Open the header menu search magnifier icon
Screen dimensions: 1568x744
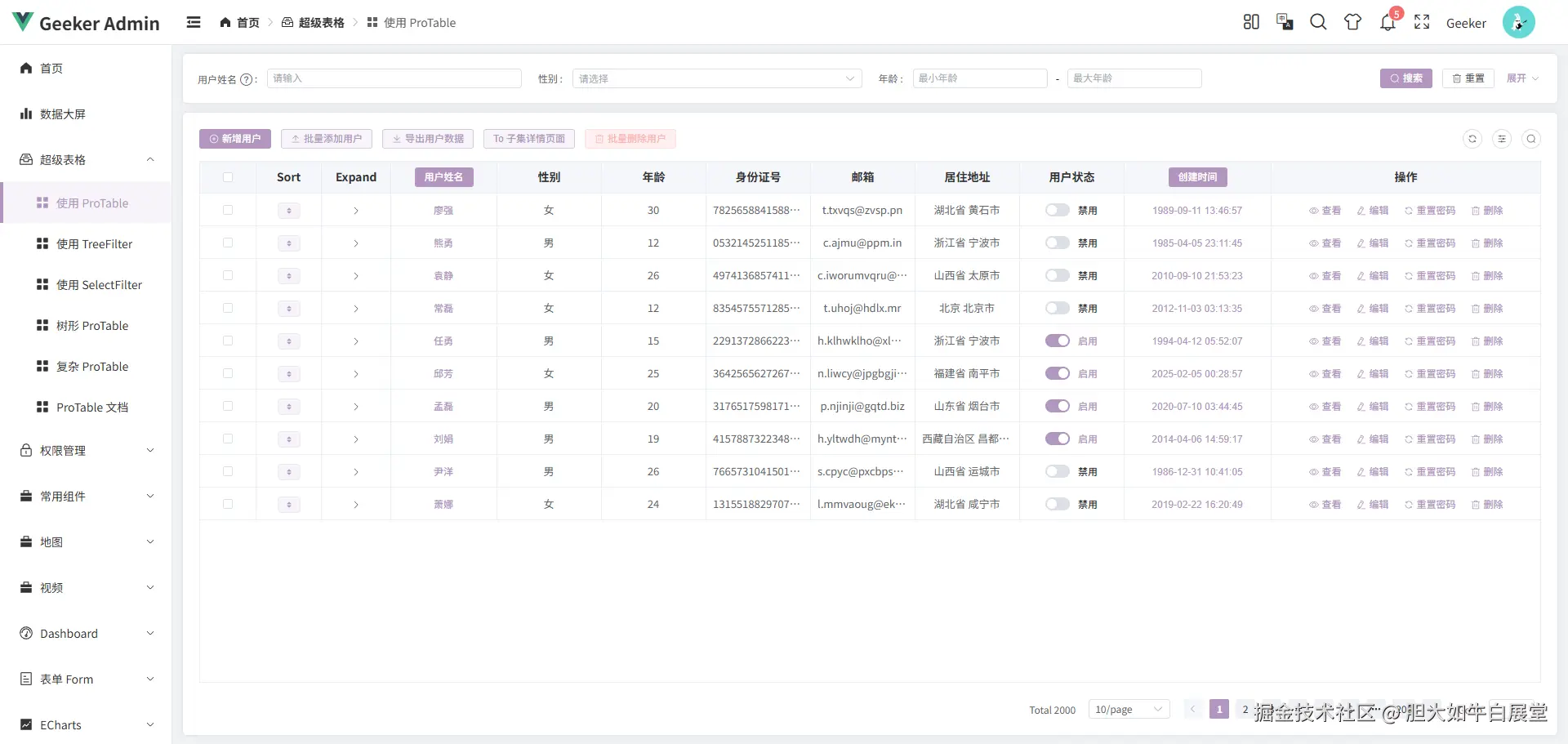(1318, 22)
